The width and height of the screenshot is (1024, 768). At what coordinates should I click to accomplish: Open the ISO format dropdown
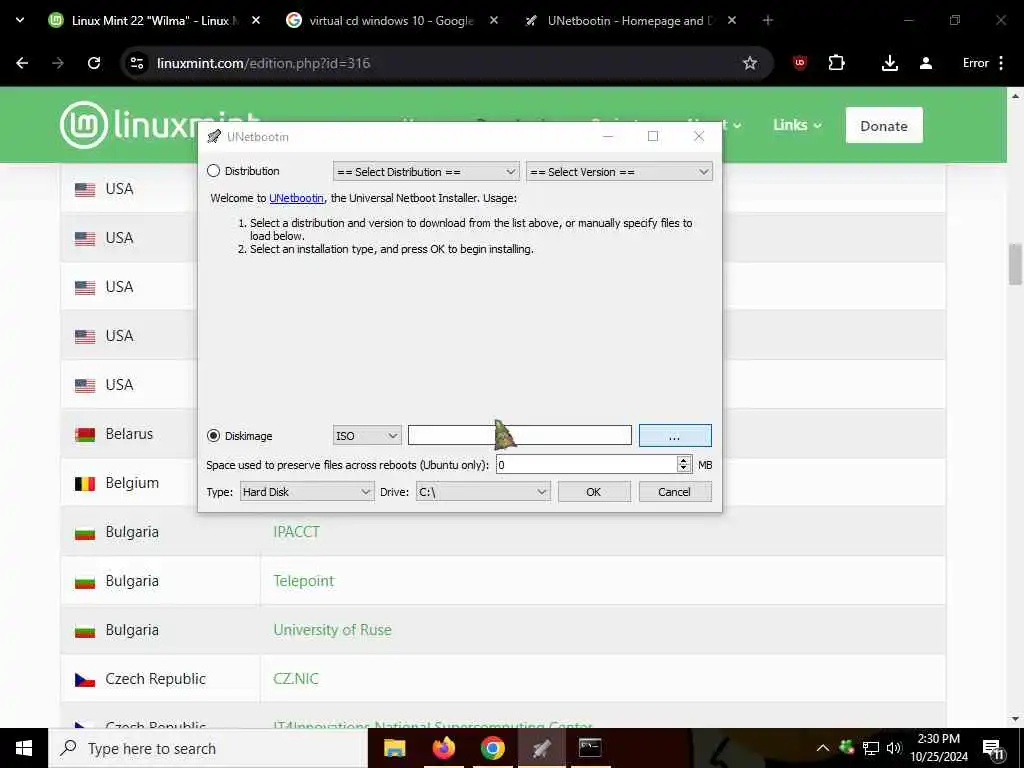click(367, 436)
